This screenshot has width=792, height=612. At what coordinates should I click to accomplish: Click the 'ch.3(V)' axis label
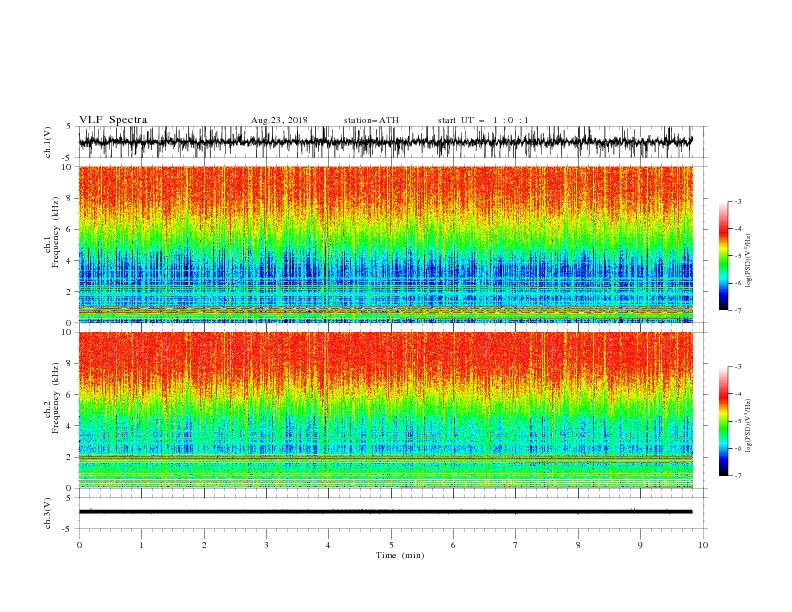tap(48, 513)
